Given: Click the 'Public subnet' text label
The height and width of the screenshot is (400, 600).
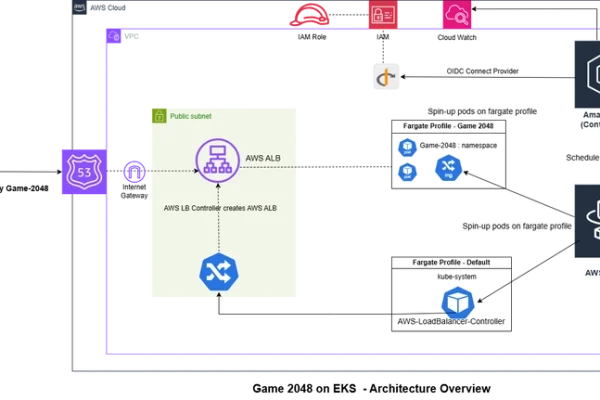Looking at the screenshot, I should click(190, 116).
